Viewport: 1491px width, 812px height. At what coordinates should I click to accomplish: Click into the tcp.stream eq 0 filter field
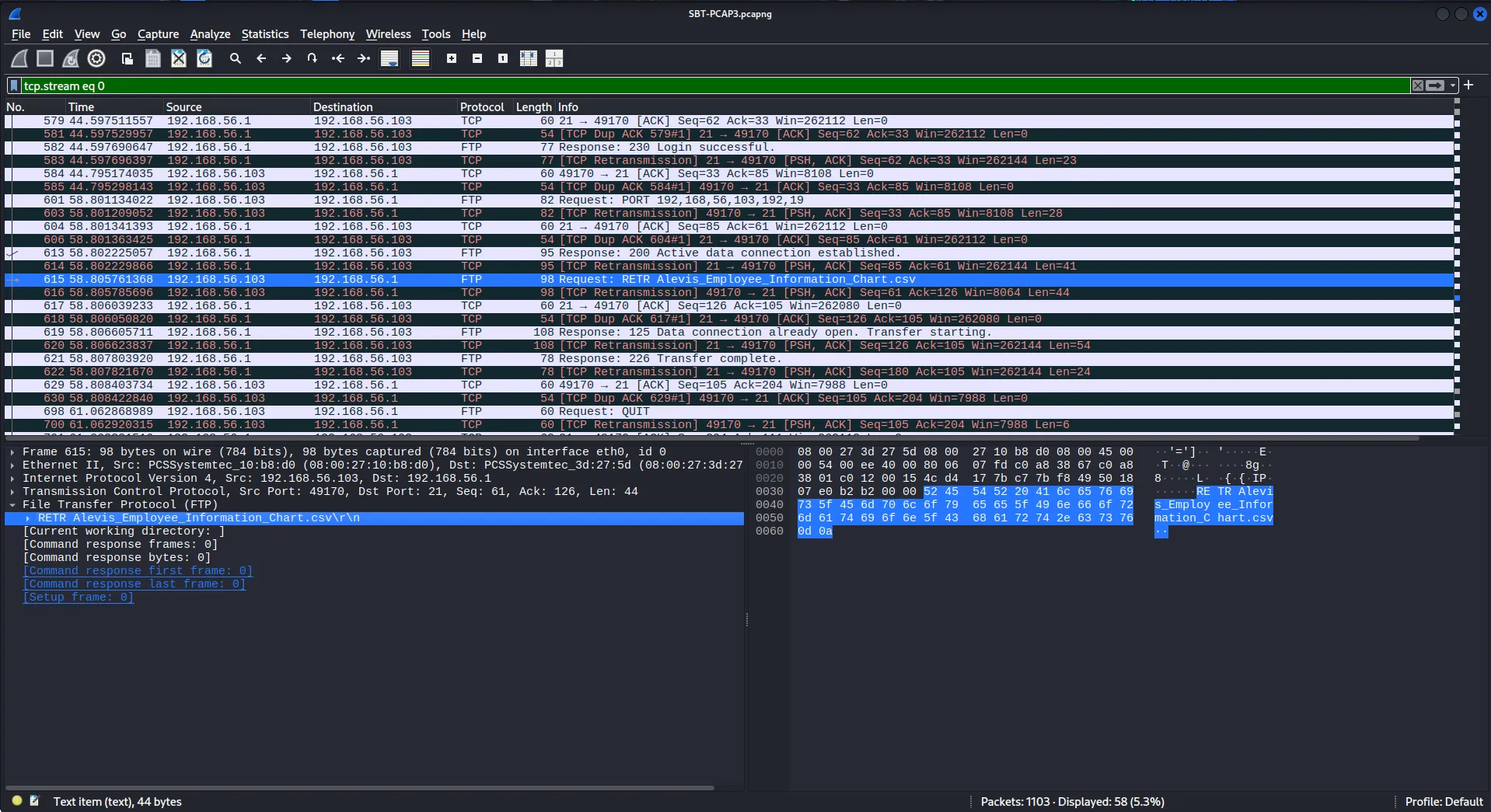click(715, 85)
